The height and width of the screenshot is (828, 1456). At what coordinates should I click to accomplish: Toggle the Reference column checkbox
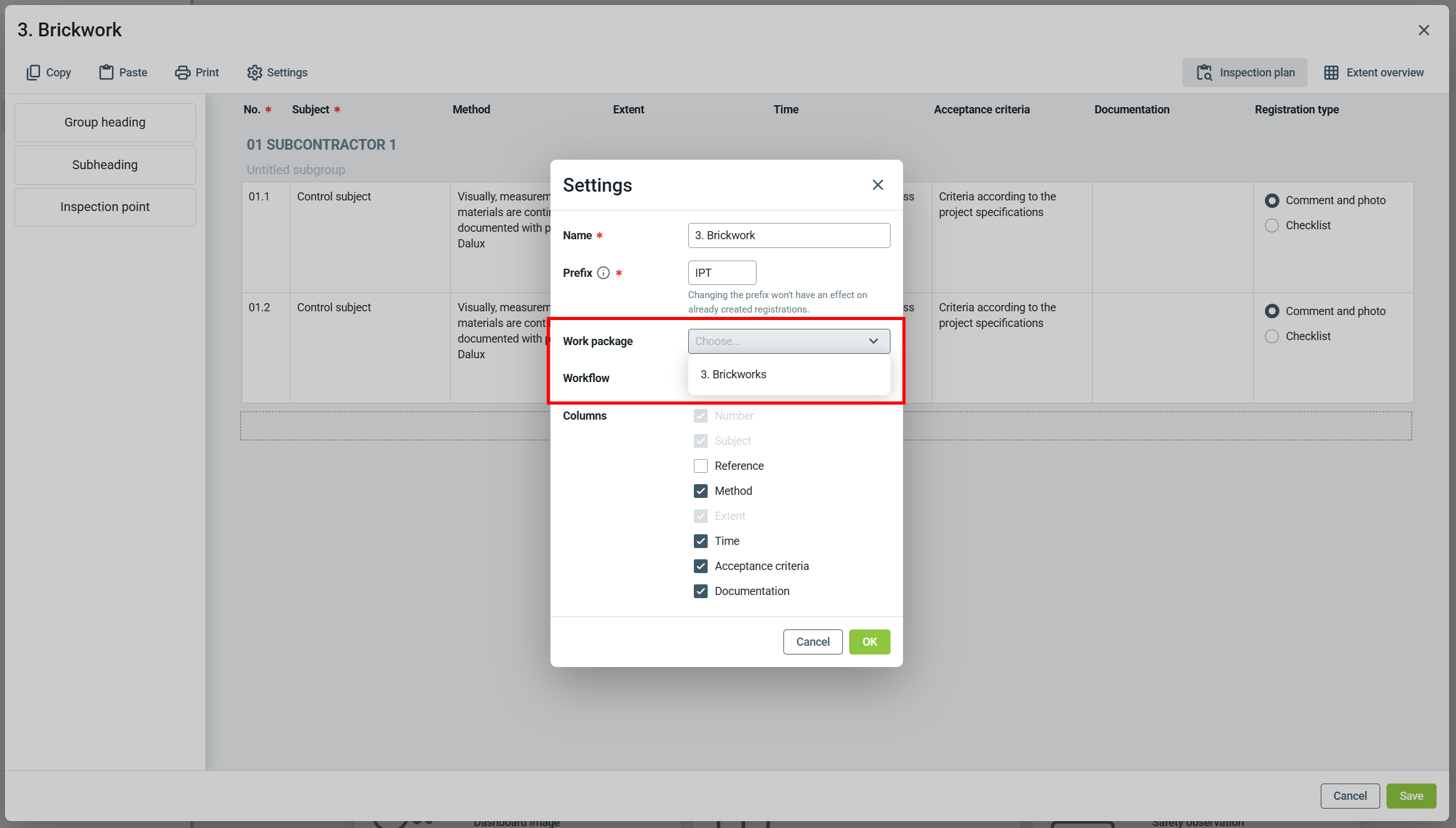[701, 466]
